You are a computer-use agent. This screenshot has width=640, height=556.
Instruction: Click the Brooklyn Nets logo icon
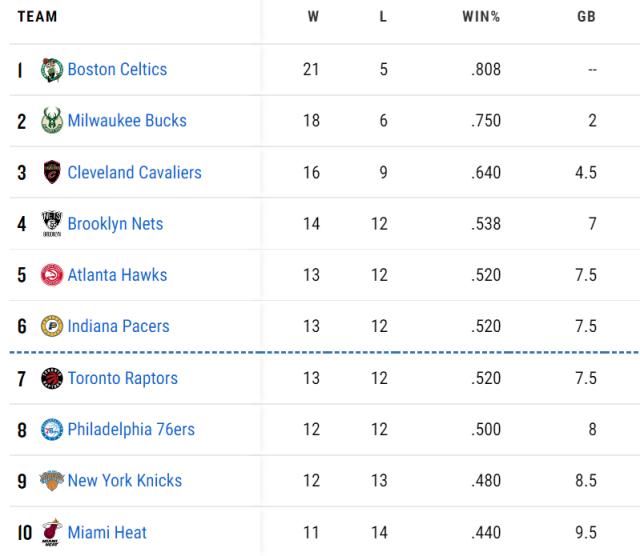pos(52,224)
